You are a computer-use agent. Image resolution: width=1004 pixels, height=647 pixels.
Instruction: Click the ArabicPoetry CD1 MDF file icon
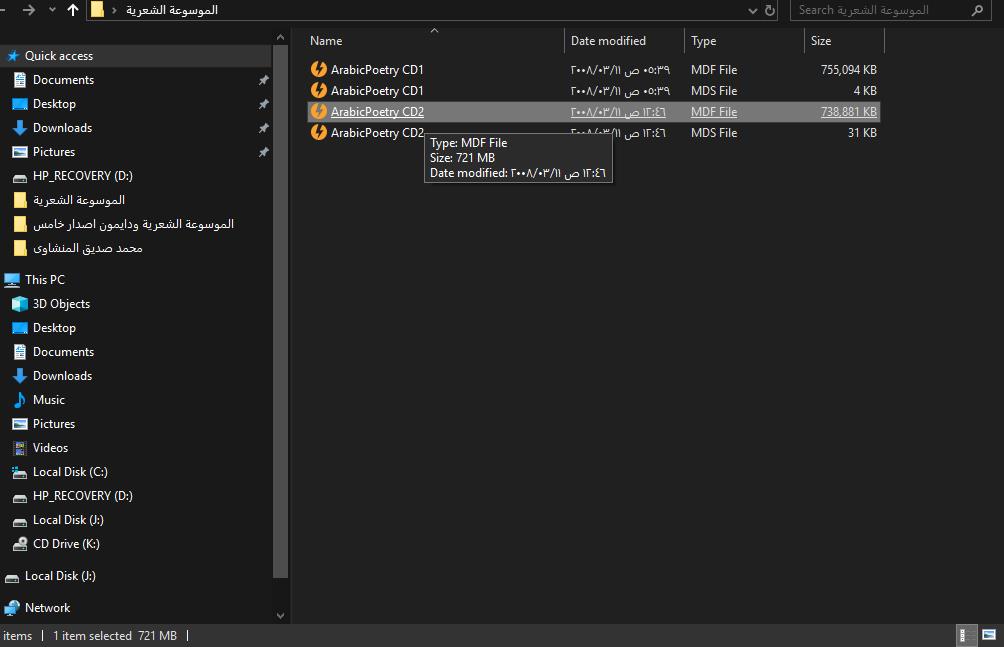[318, 70]
